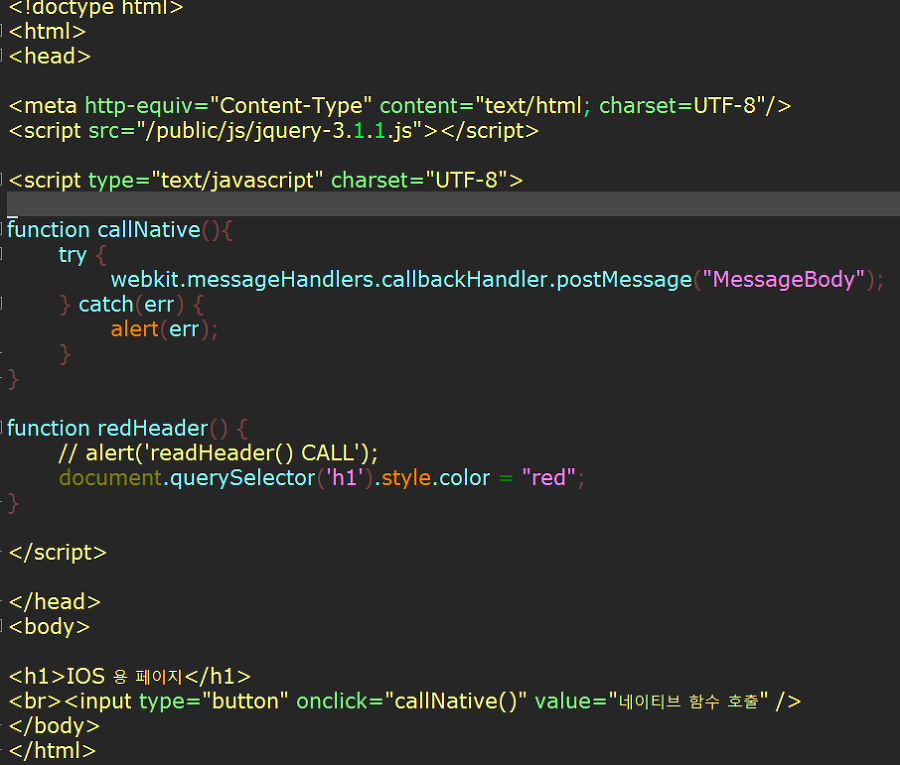Click the commented-out alert('readHeader() CALL') line
The height and width of the screenshot is (765, 900).
(218, 453)
